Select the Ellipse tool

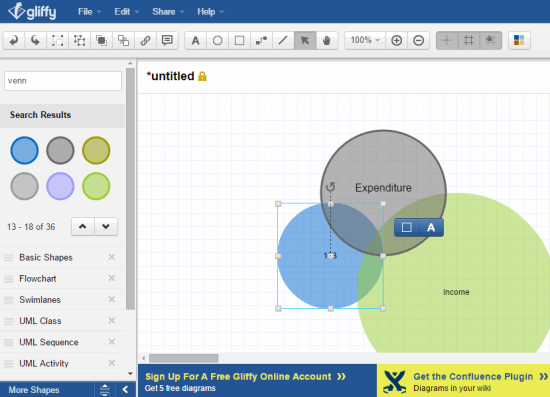tap(217, 41)
